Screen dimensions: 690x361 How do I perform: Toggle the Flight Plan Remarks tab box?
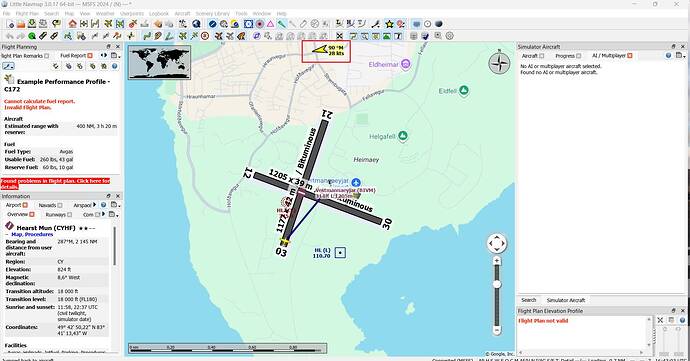(x=47, y=56)
